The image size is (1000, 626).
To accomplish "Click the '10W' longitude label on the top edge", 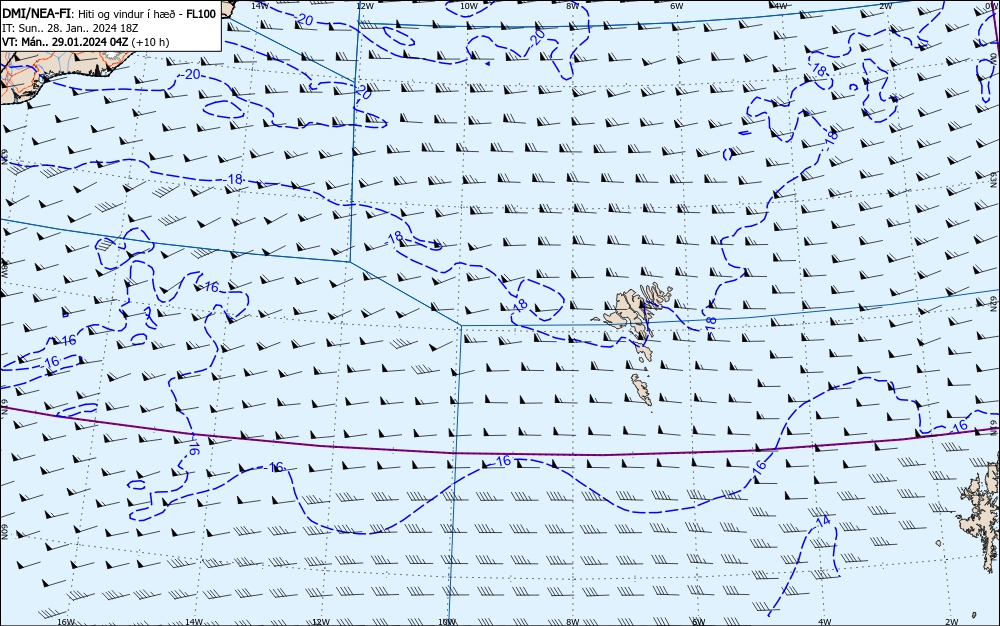I will [469, 6].
